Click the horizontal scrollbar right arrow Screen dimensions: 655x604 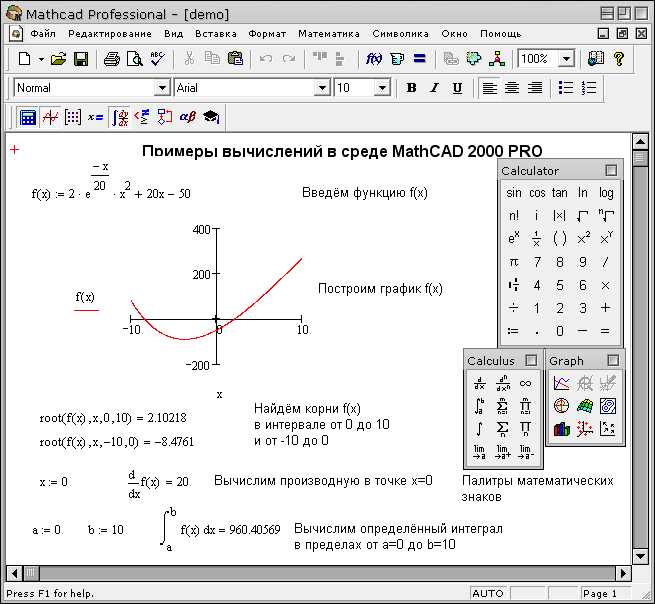(623, 574)
